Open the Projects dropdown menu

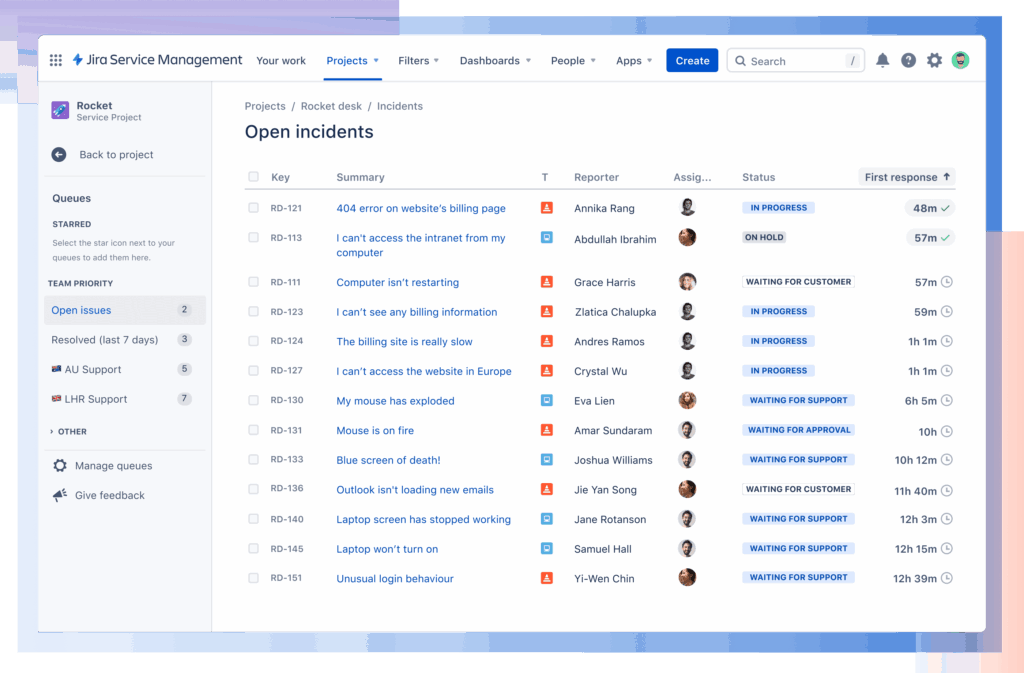point(352,61)
